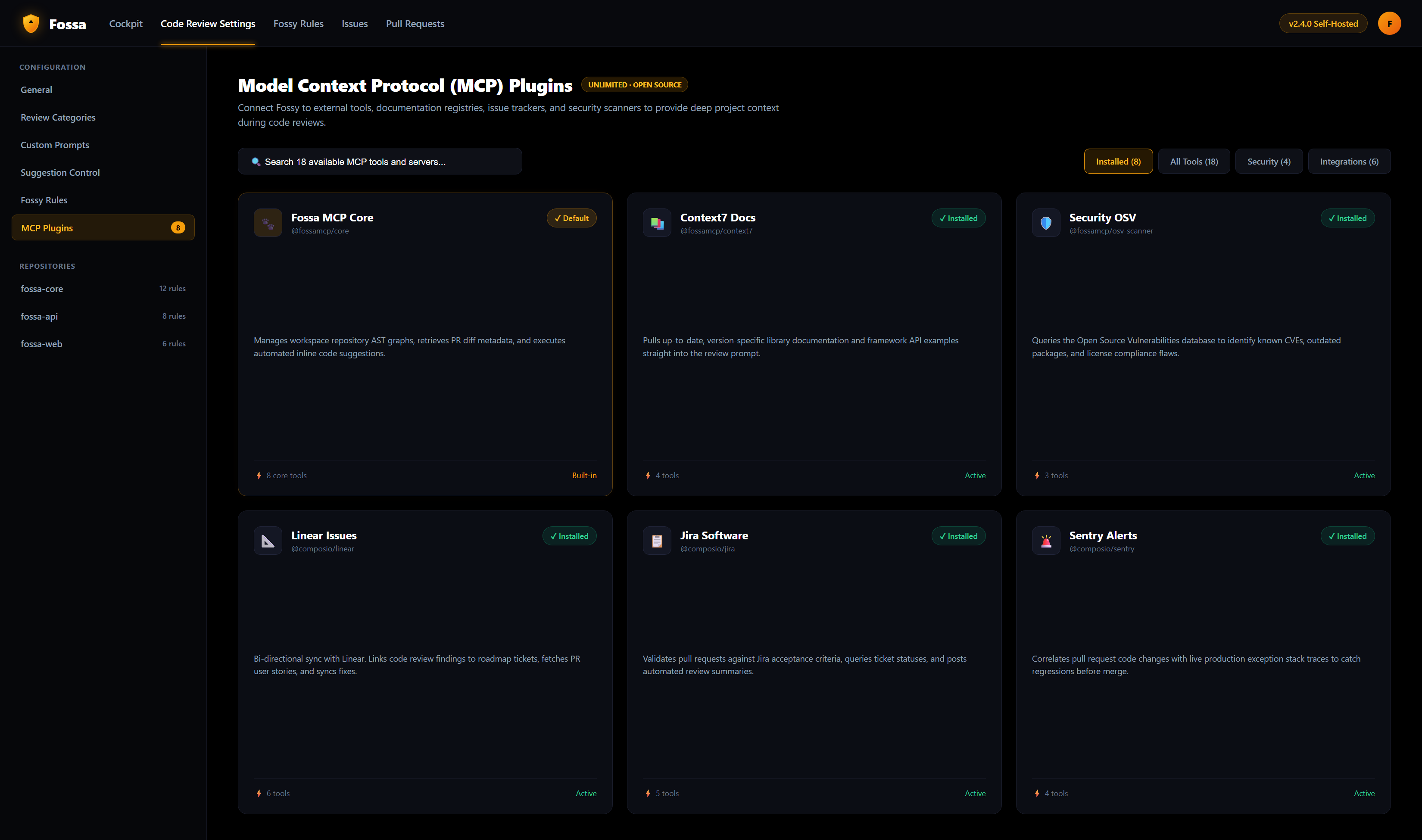
Task: Filter plugins by Security (4)
Action: click(x=1269, y=161)
